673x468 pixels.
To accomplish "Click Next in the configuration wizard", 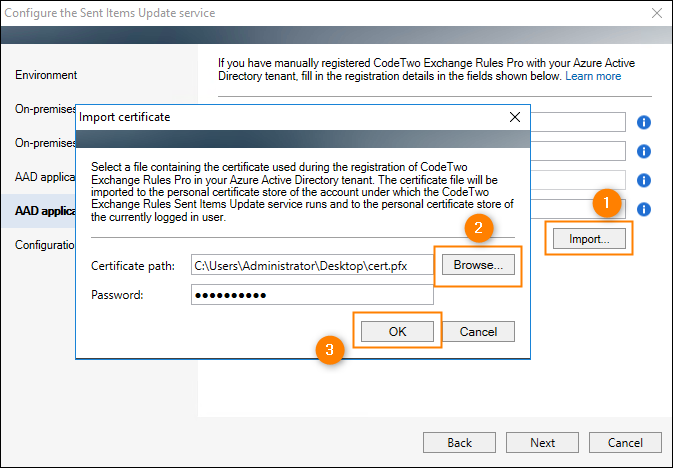I will coord(542,442).
